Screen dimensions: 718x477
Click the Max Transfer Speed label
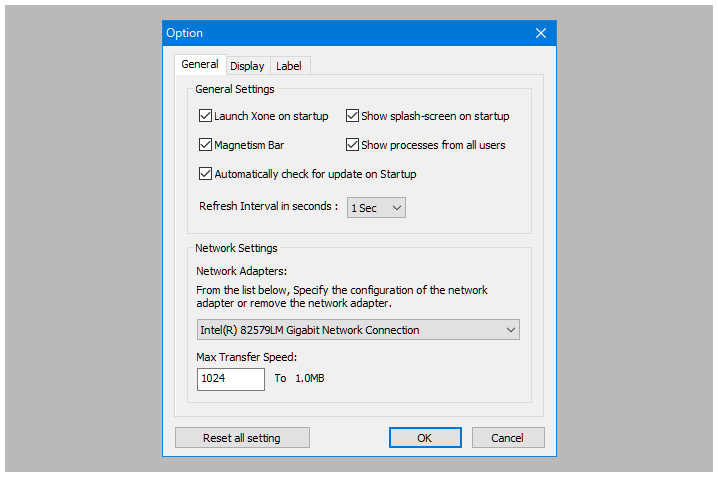tap(247, 357)
